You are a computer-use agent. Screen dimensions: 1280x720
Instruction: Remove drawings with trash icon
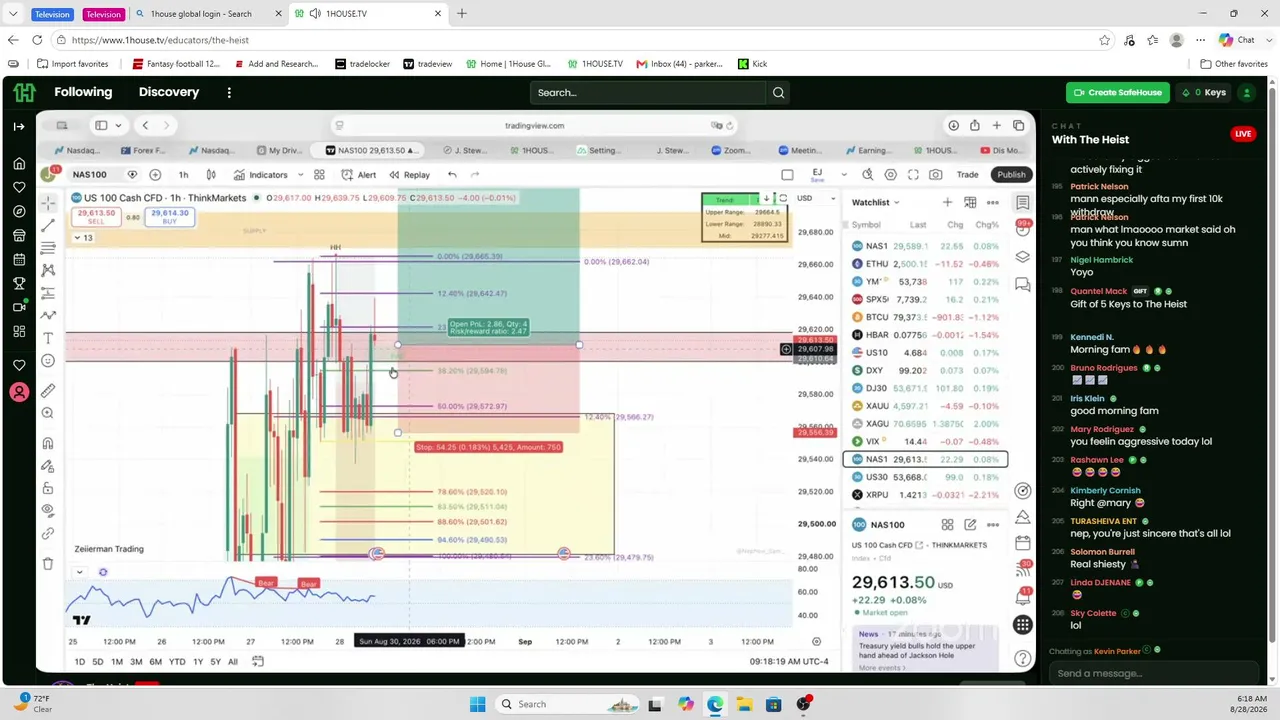48,563
